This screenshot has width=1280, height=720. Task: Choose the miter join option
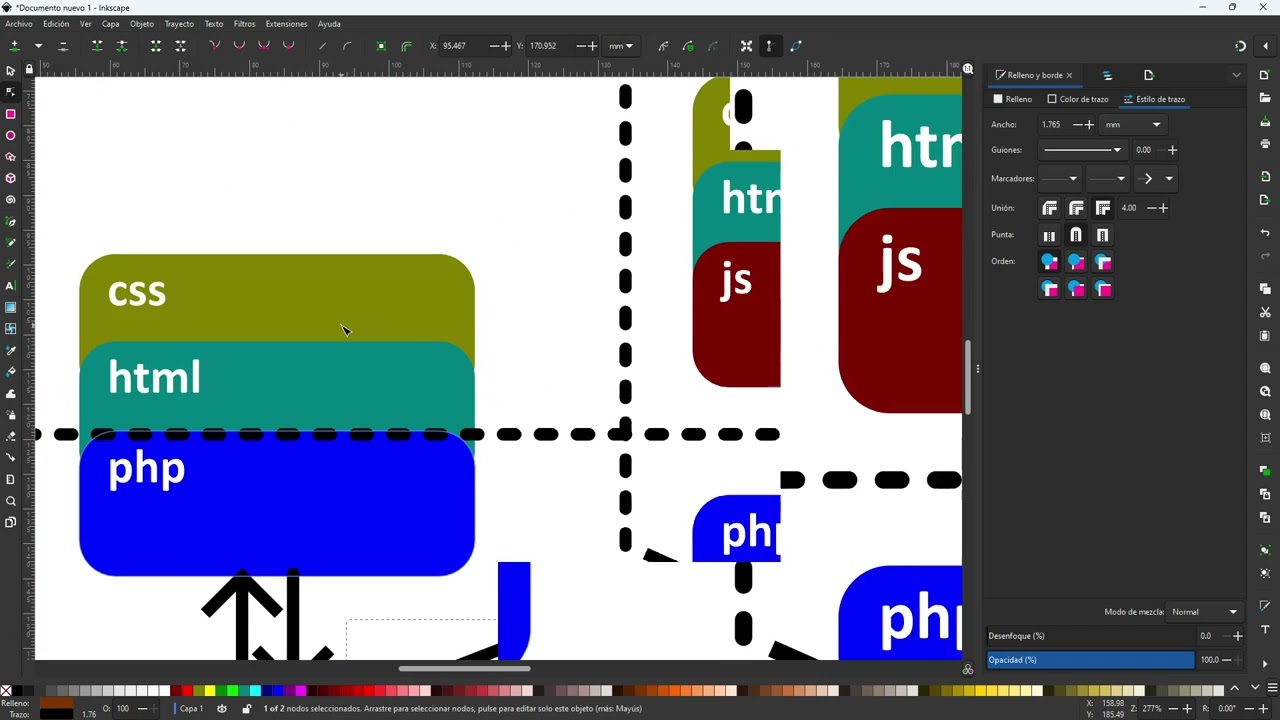coord(1103,208)
